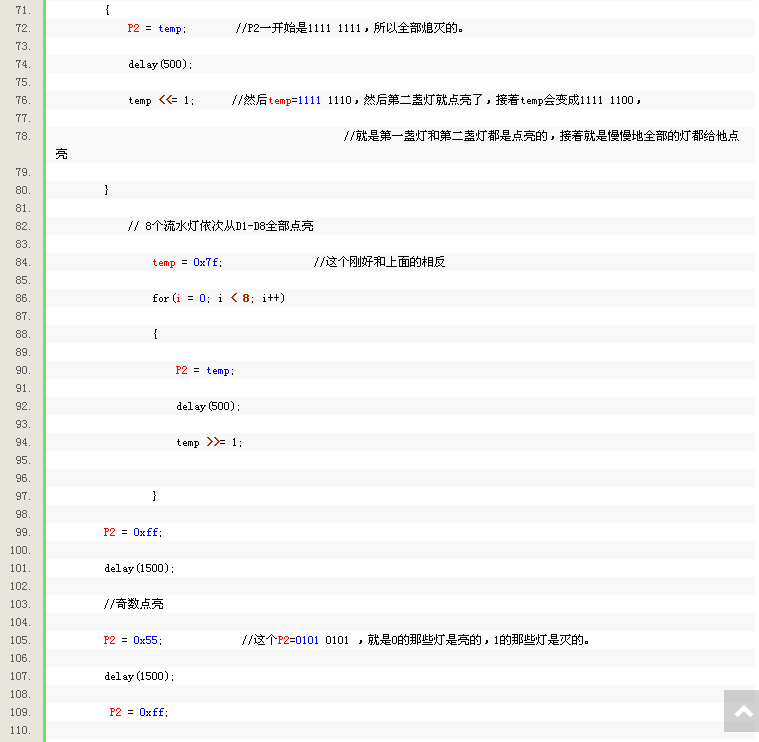Click 'P2 = temp;' on line 90

(205, 370)
